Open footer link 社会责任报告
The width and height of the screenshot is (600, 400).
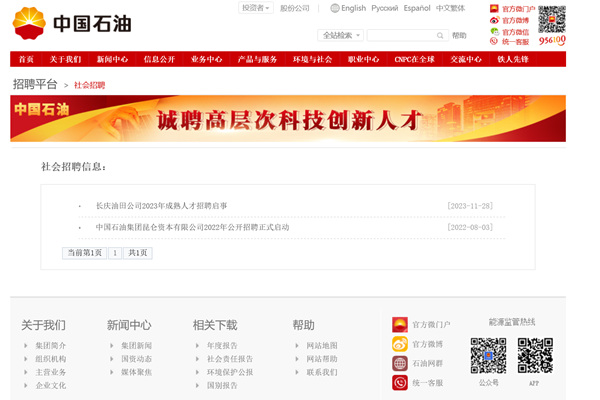tap(230, 359)
